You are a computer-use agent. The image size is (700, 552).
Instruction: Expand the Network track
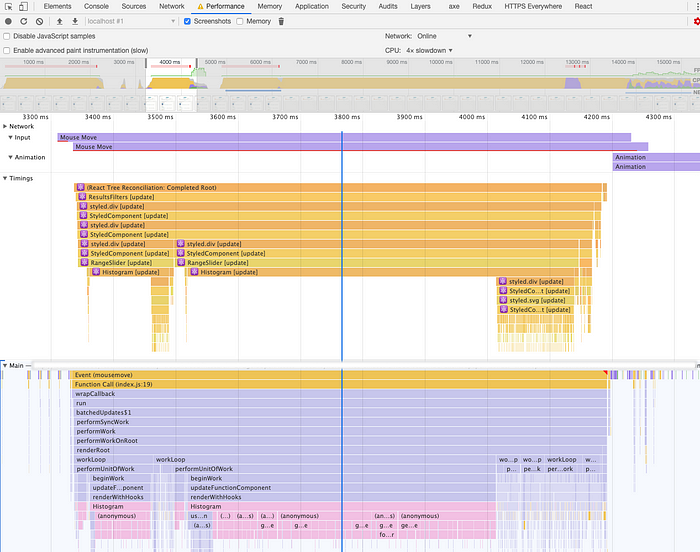tap(5, 126)
